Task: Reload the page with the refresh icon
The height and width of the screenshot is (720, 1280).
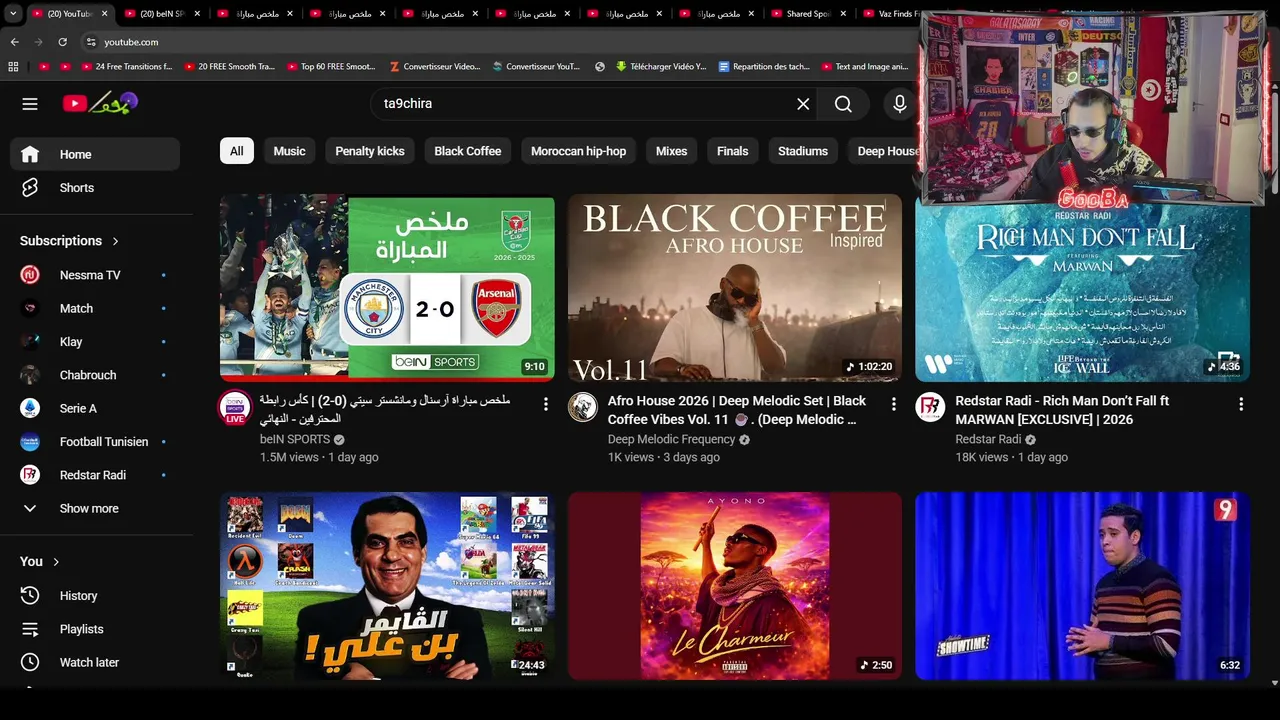Action: [x=62, y=42]
